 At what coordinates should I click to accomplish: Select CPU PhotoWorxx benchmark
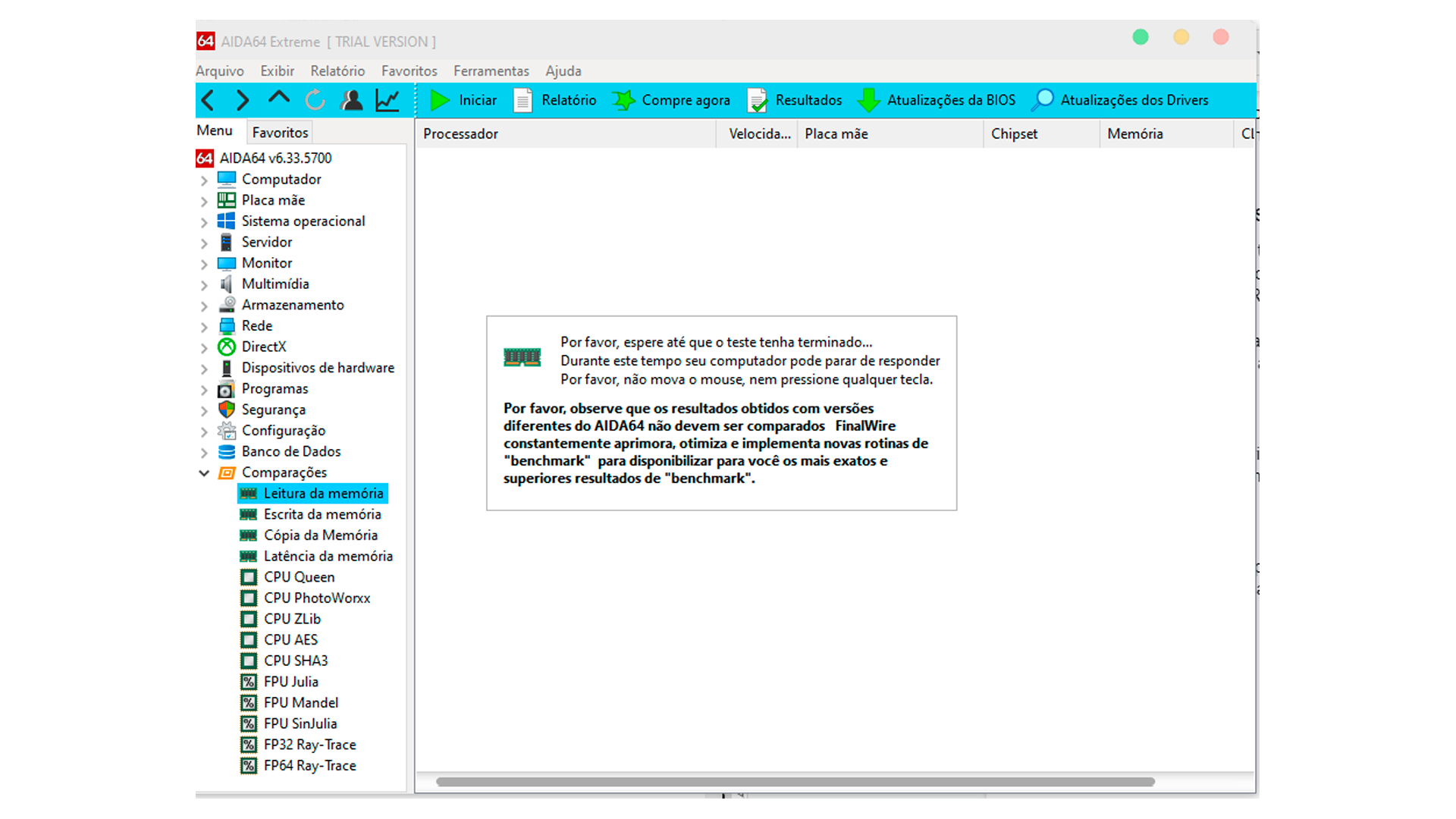306,598
